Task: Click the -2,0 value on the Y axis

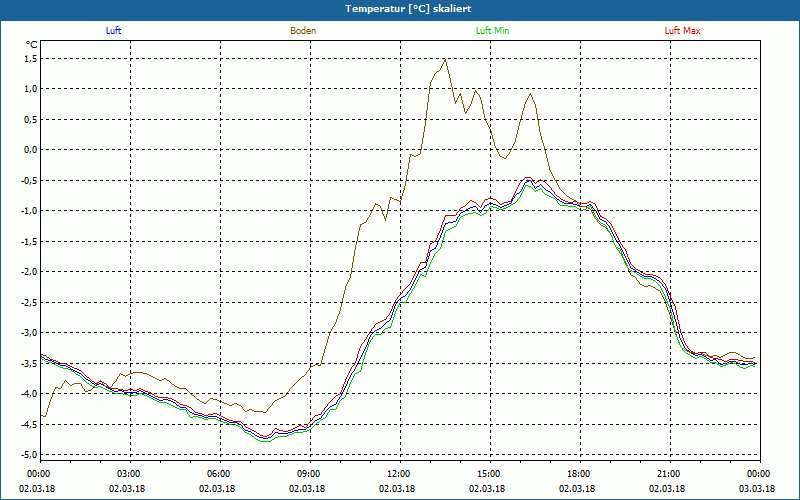Action: tap(30, 271)
